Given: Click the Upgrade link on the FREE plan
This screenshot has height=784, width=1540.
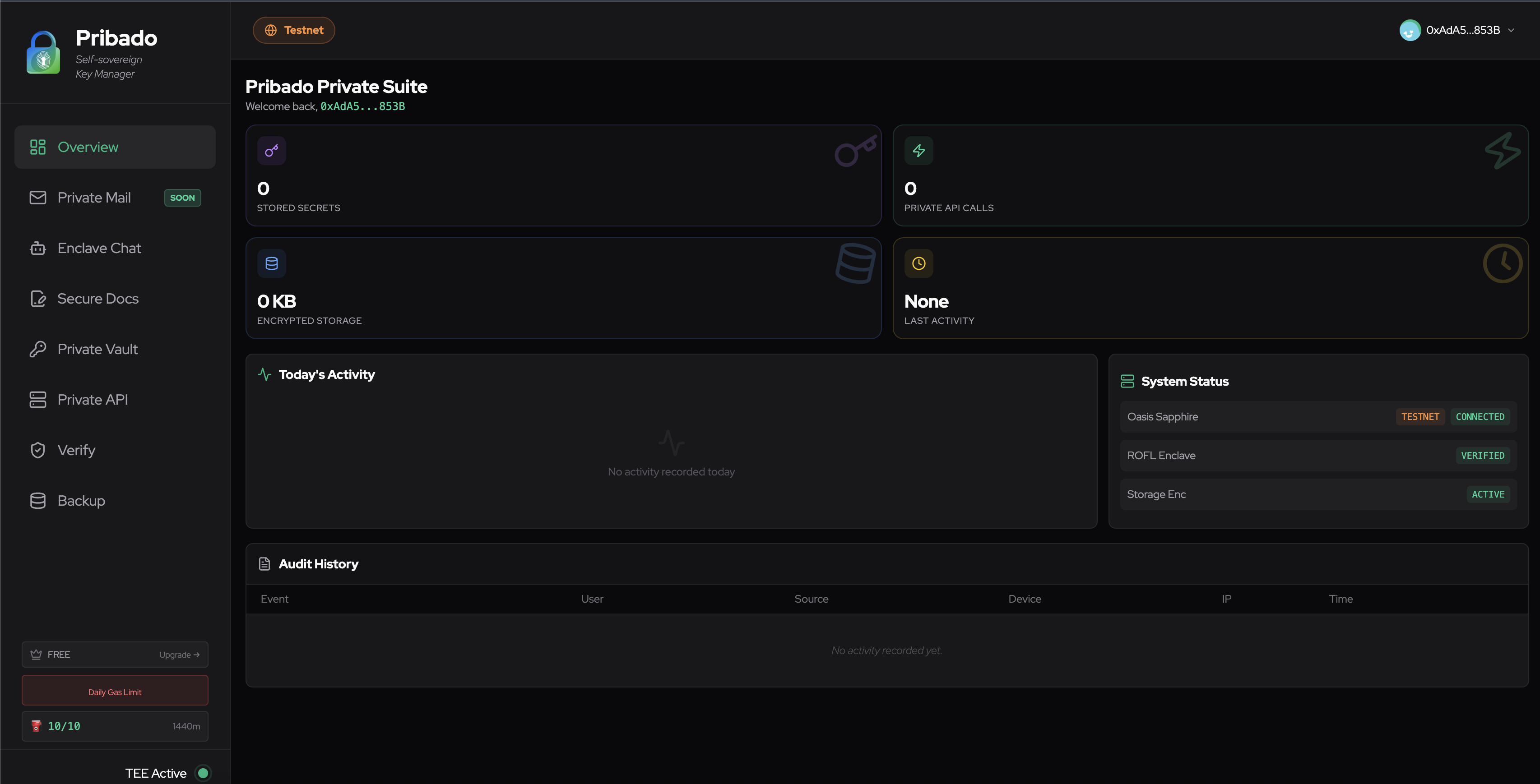Looking at the screenshot, I should (178, 655).
